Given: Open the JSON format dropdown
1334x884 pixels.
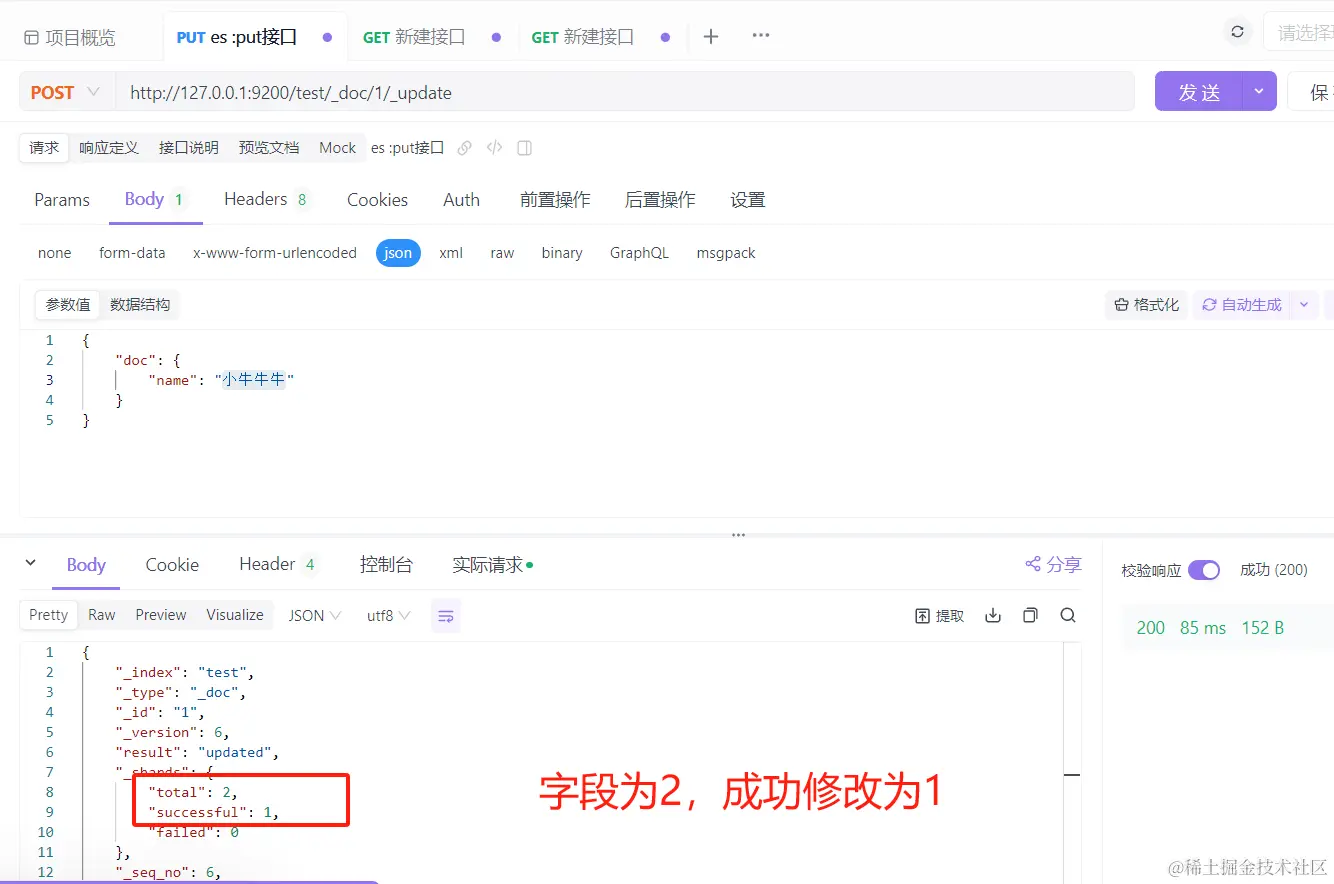Looking at the screenshot, I should point(315,615).
